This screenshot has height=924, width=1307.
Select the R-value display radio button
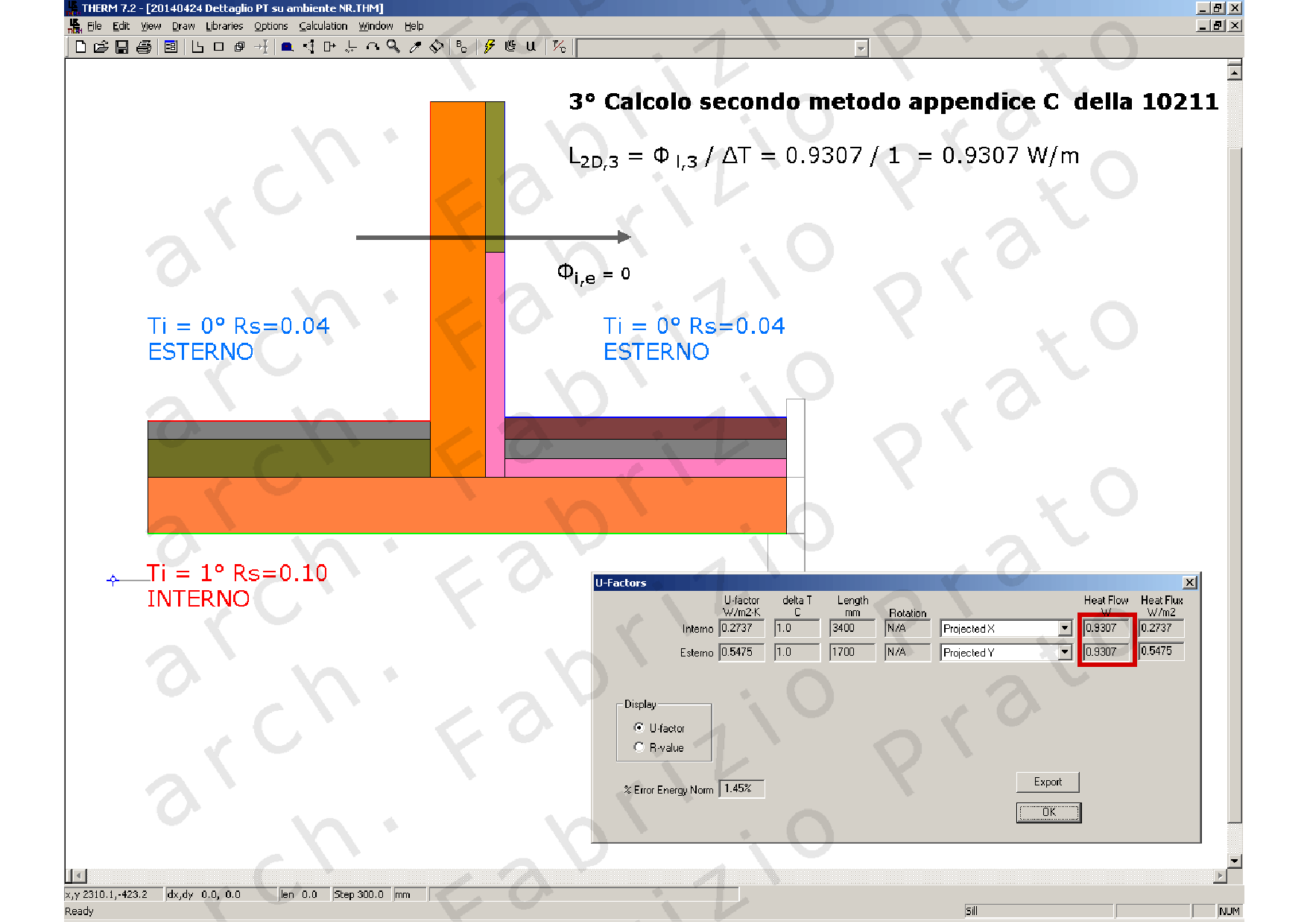[x=639, y=747]
